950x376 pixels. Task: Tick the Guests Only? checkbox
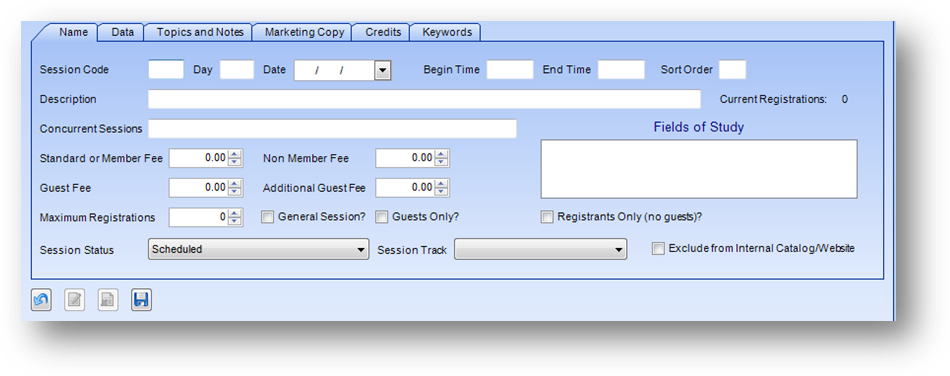tap(382, 217)
